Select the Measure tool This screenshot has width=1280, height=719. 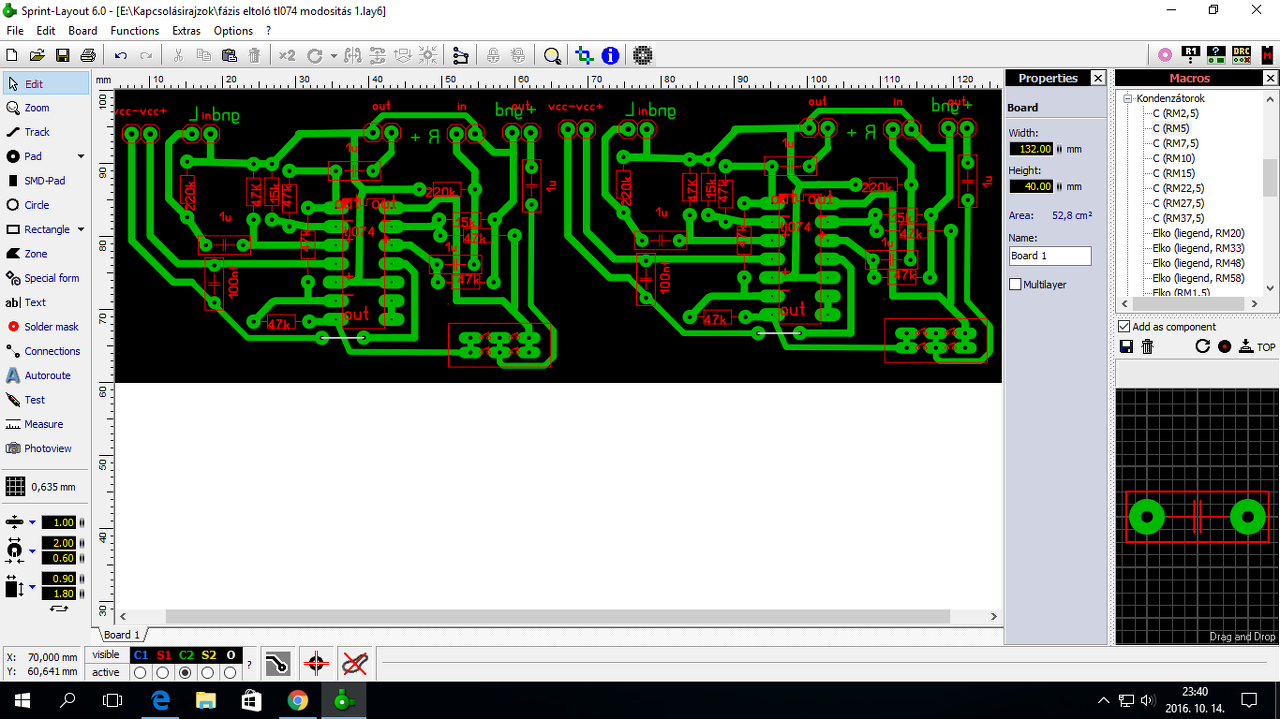44,424
